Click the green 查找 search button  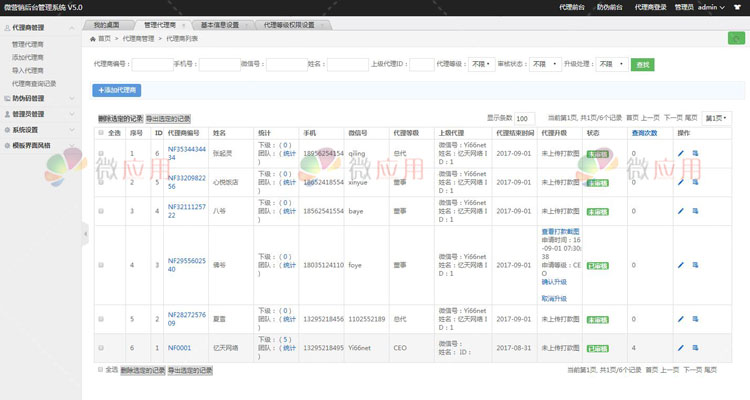pyautogui.click(x=643, y=65)
